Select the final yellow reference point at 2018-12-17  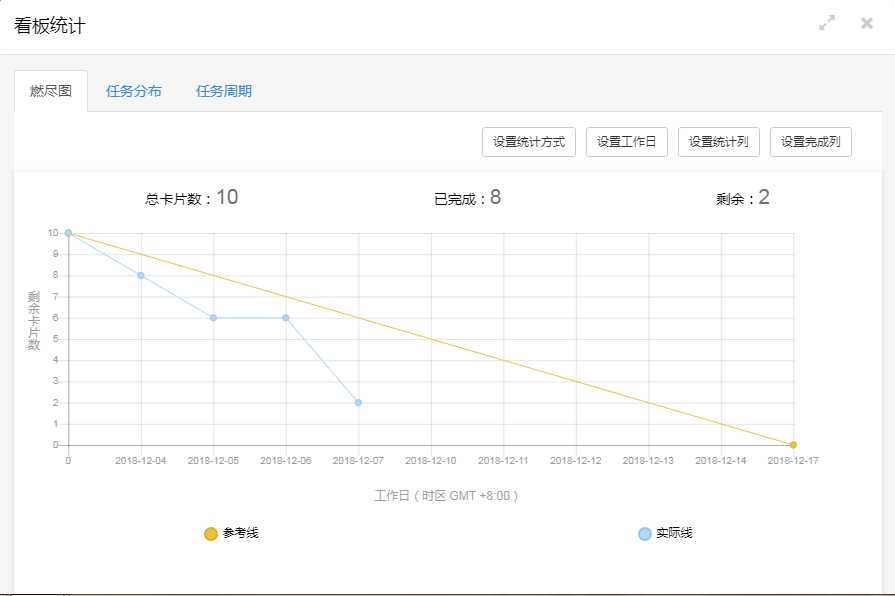[792, 443]
